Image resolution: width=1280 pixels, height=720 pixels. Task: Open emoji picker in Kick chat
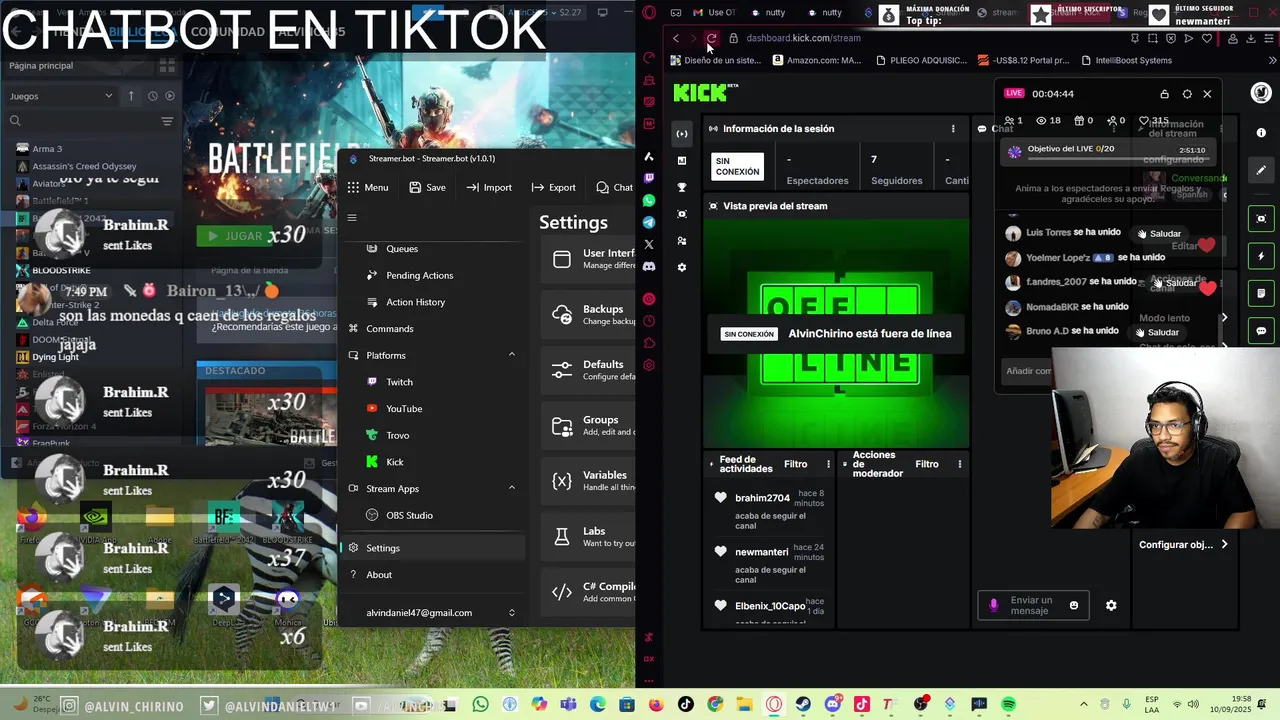click(1074, 605)
